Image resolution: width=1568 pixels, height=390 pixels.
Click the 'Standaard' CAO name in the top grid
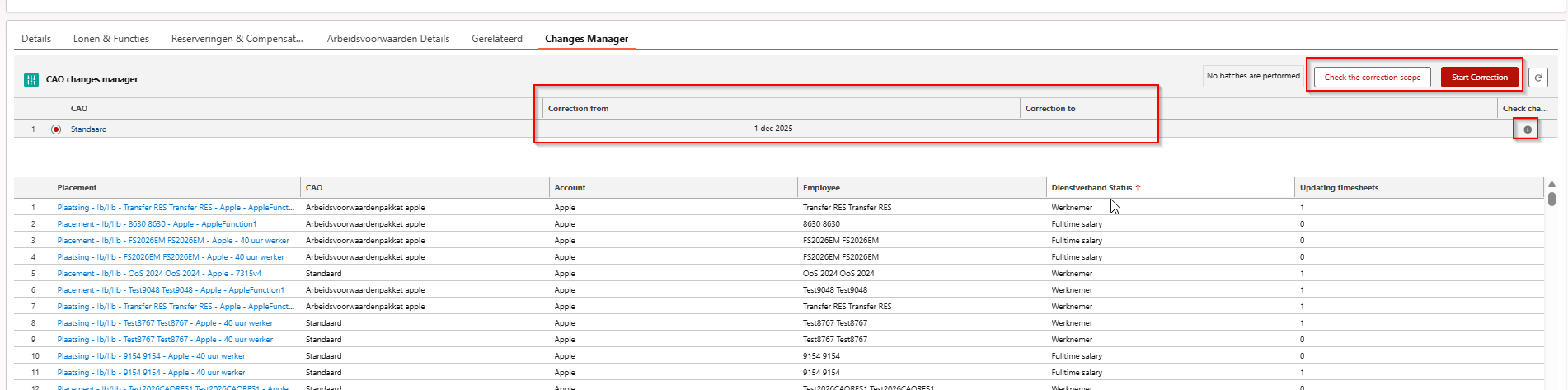88,129
